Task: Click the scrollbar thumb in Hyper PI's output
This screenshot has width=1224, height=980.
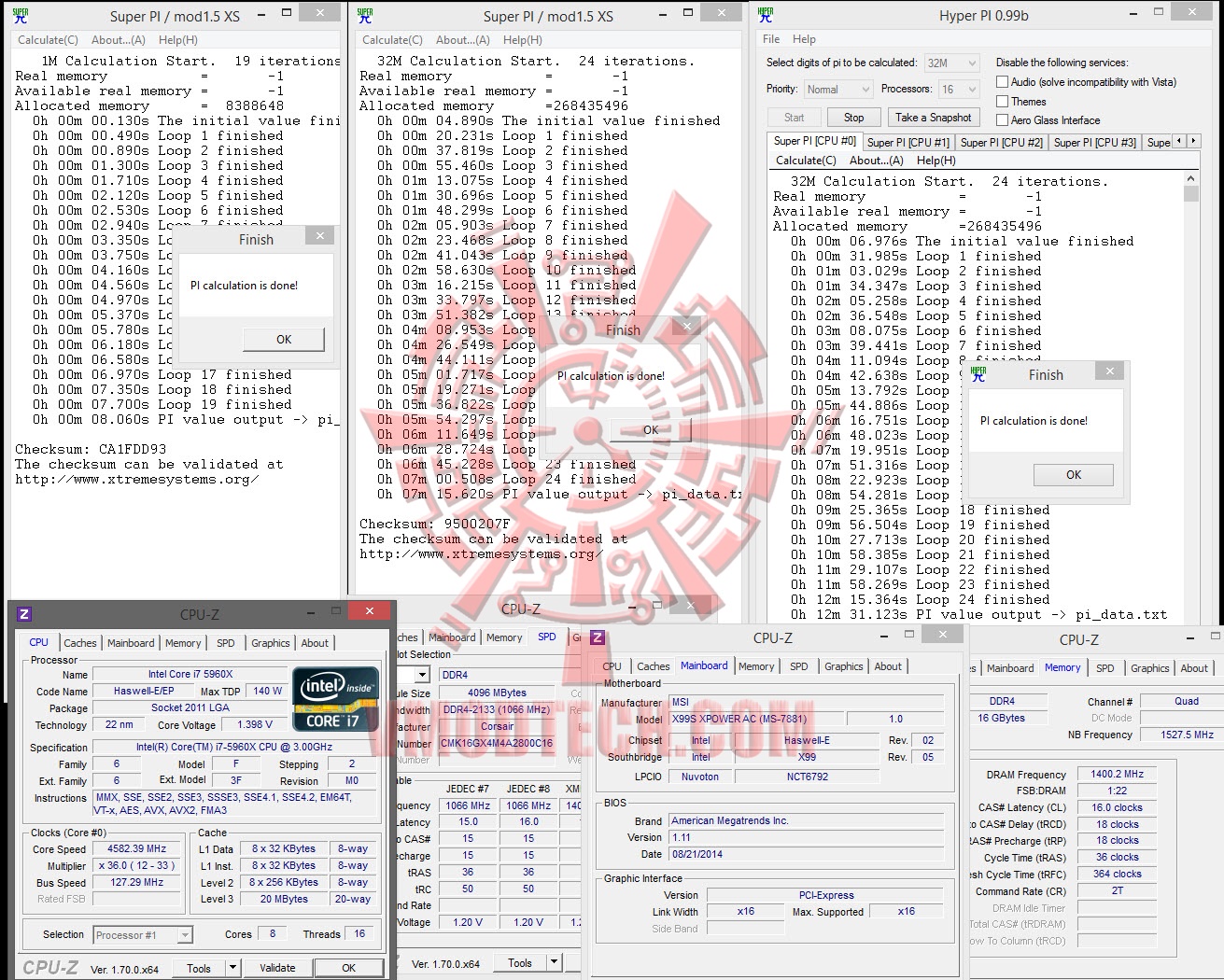Action: pos(1190,194)
